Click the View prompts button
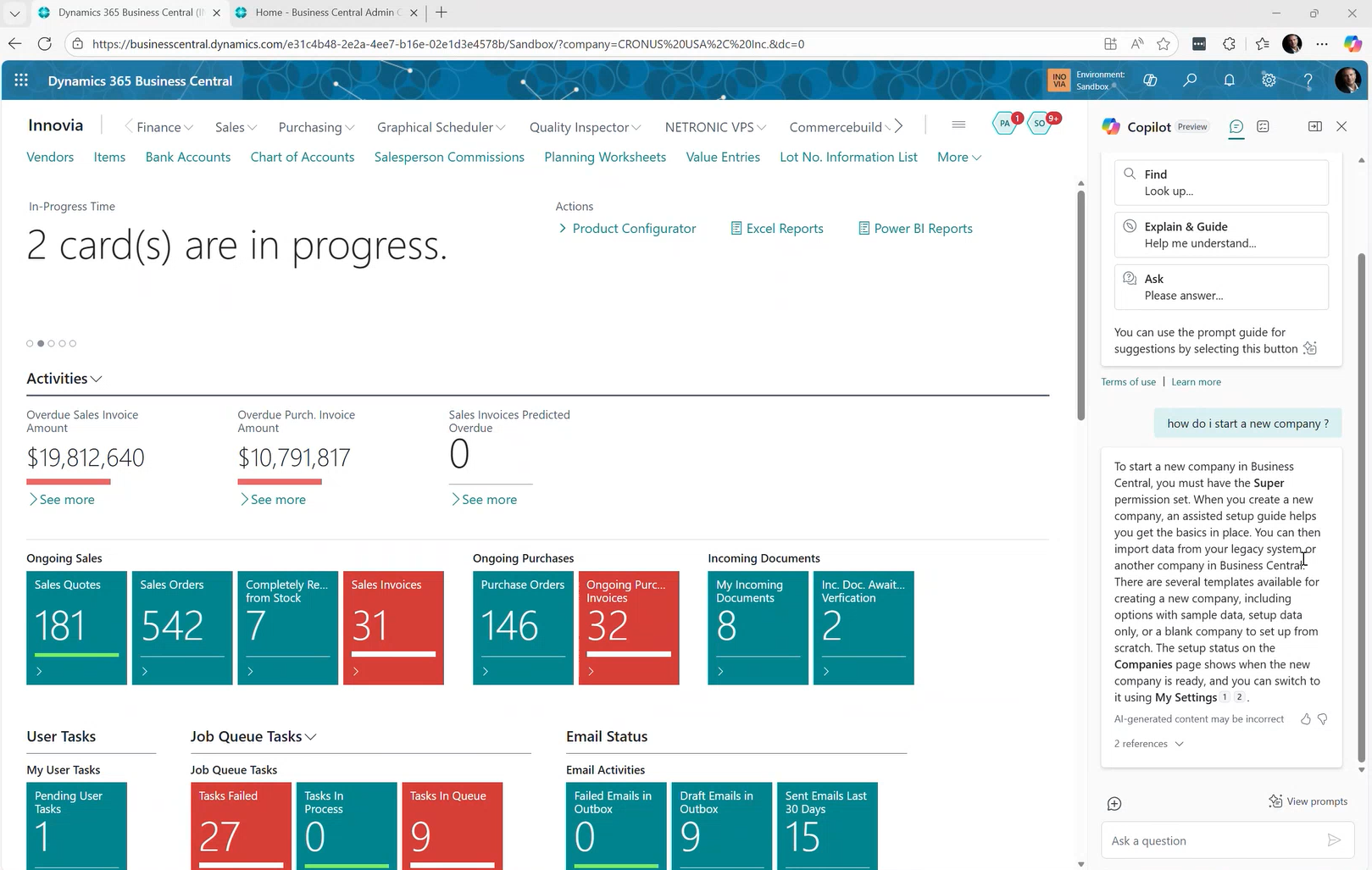Screen dimensions: 1372x870 [1308, 801]
